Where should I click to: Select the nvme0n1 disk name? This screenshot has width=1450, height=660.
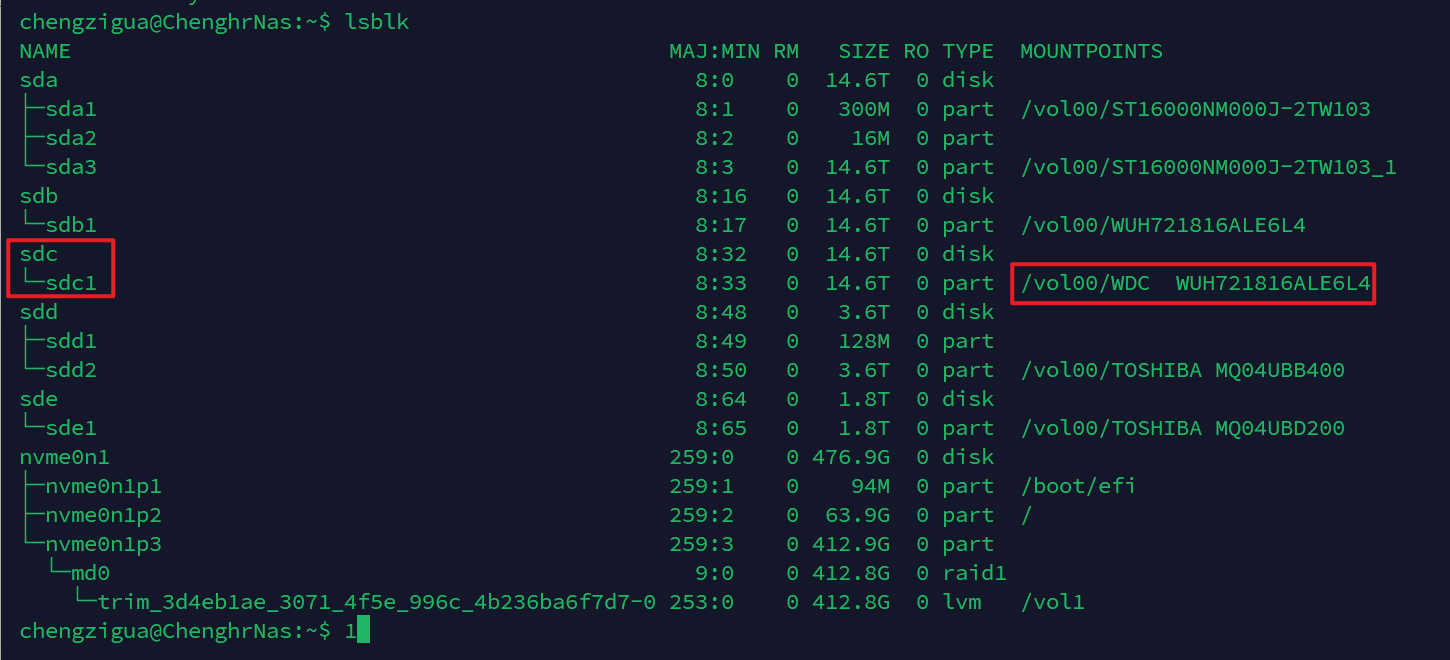(x=65, y=457)
